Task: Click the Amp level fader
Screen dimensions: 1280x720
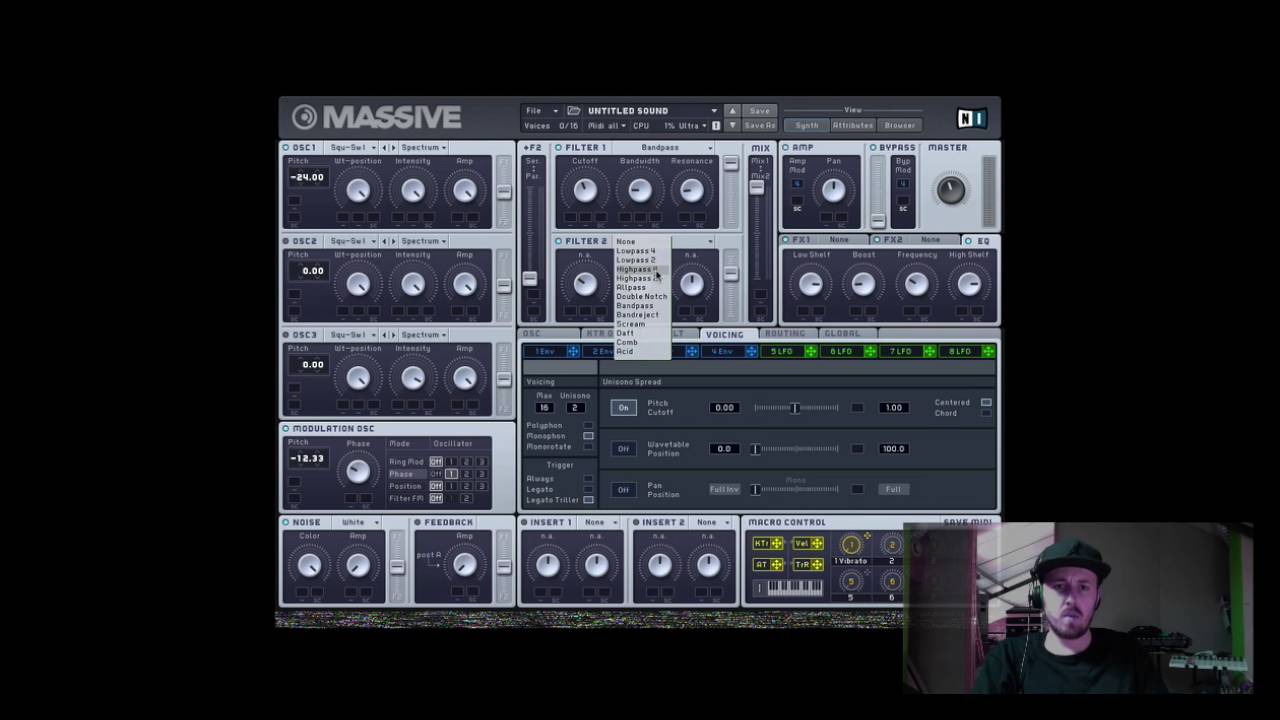Action: 877,220
